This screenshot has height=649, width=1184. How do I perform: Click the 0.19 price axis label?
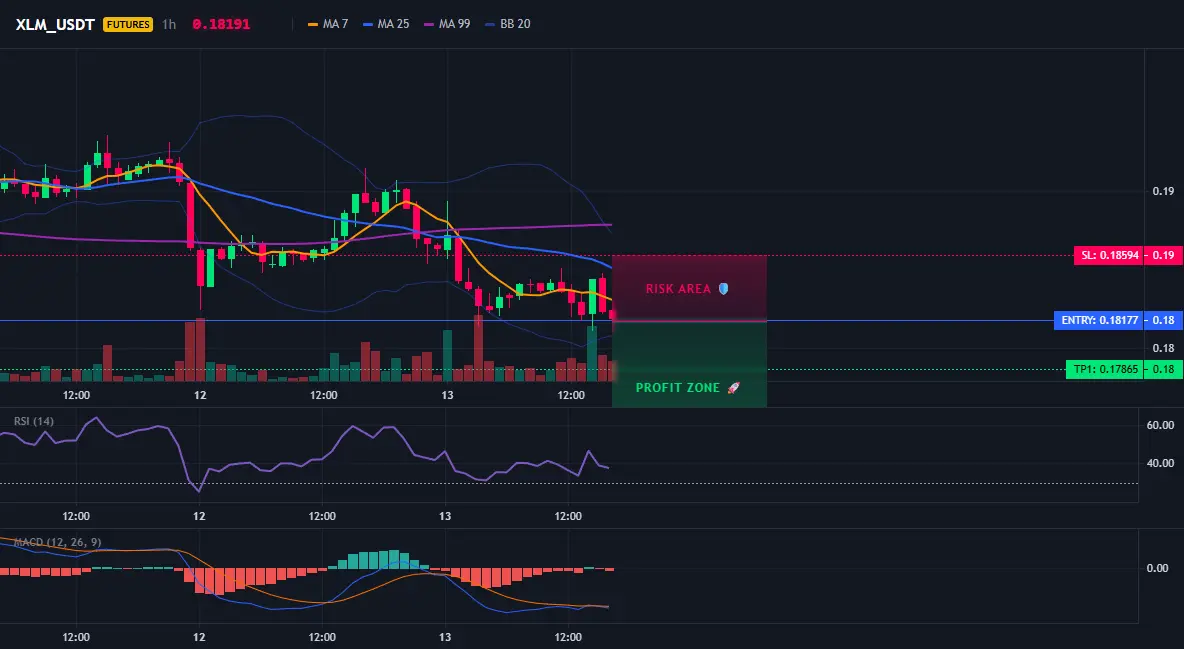tap(1163, 191)
